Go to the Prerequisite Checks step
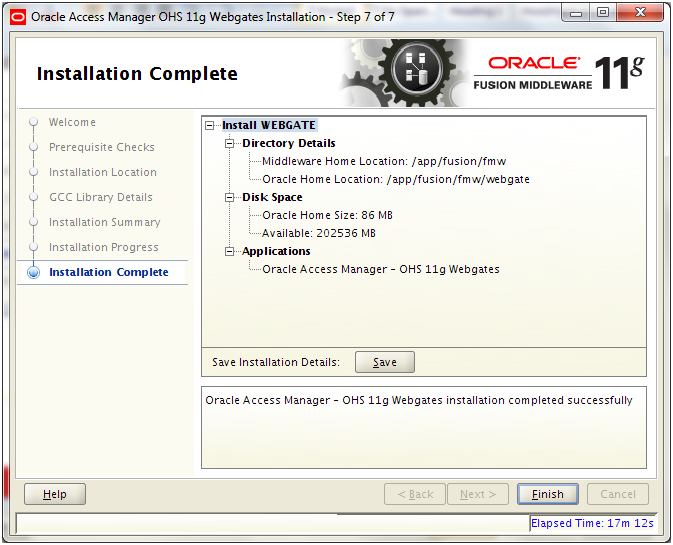The height and width of the screenshot is (545, 673). 101,147
